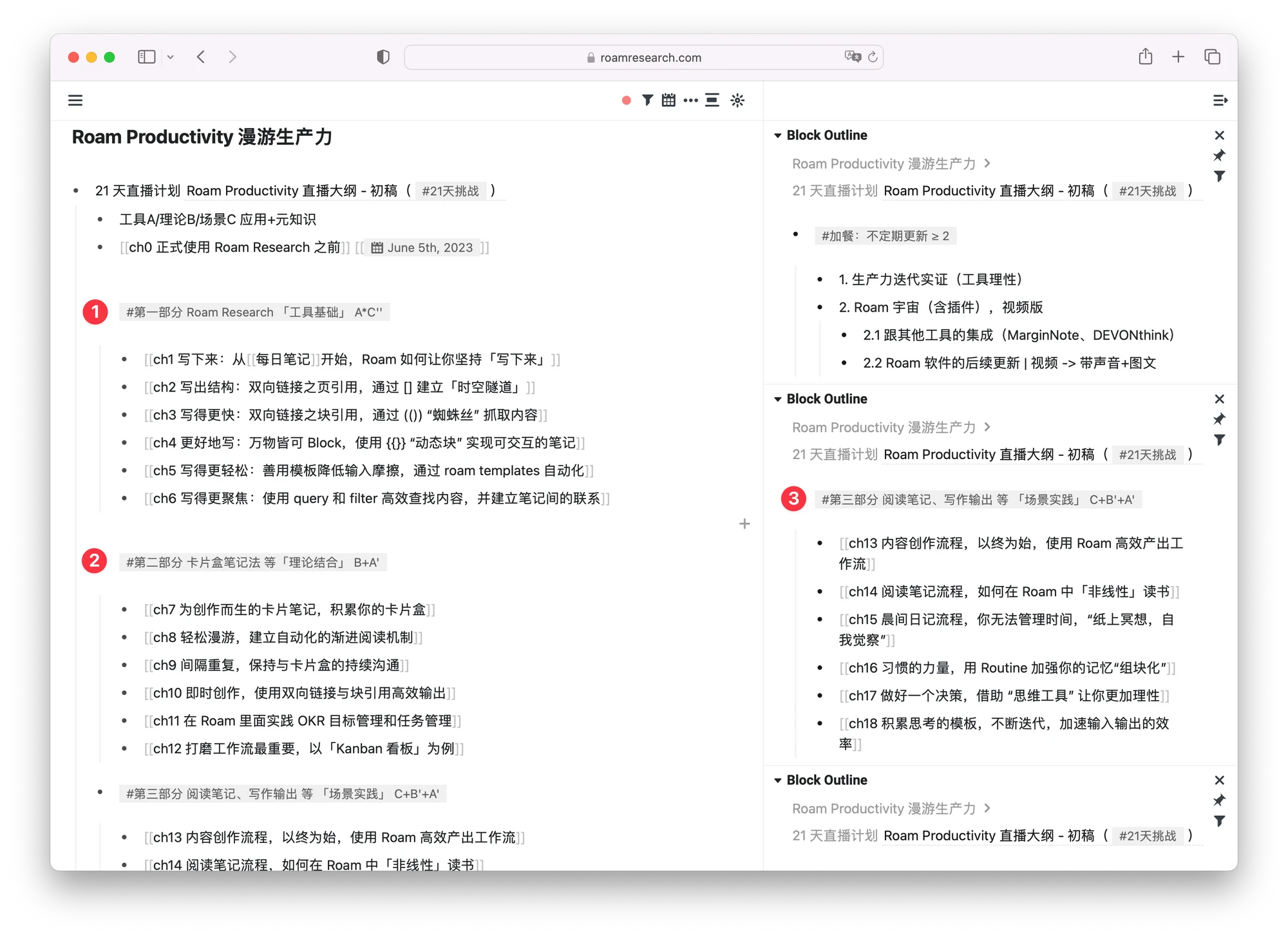Pin the third Block Outline panel

(1219, 800)
